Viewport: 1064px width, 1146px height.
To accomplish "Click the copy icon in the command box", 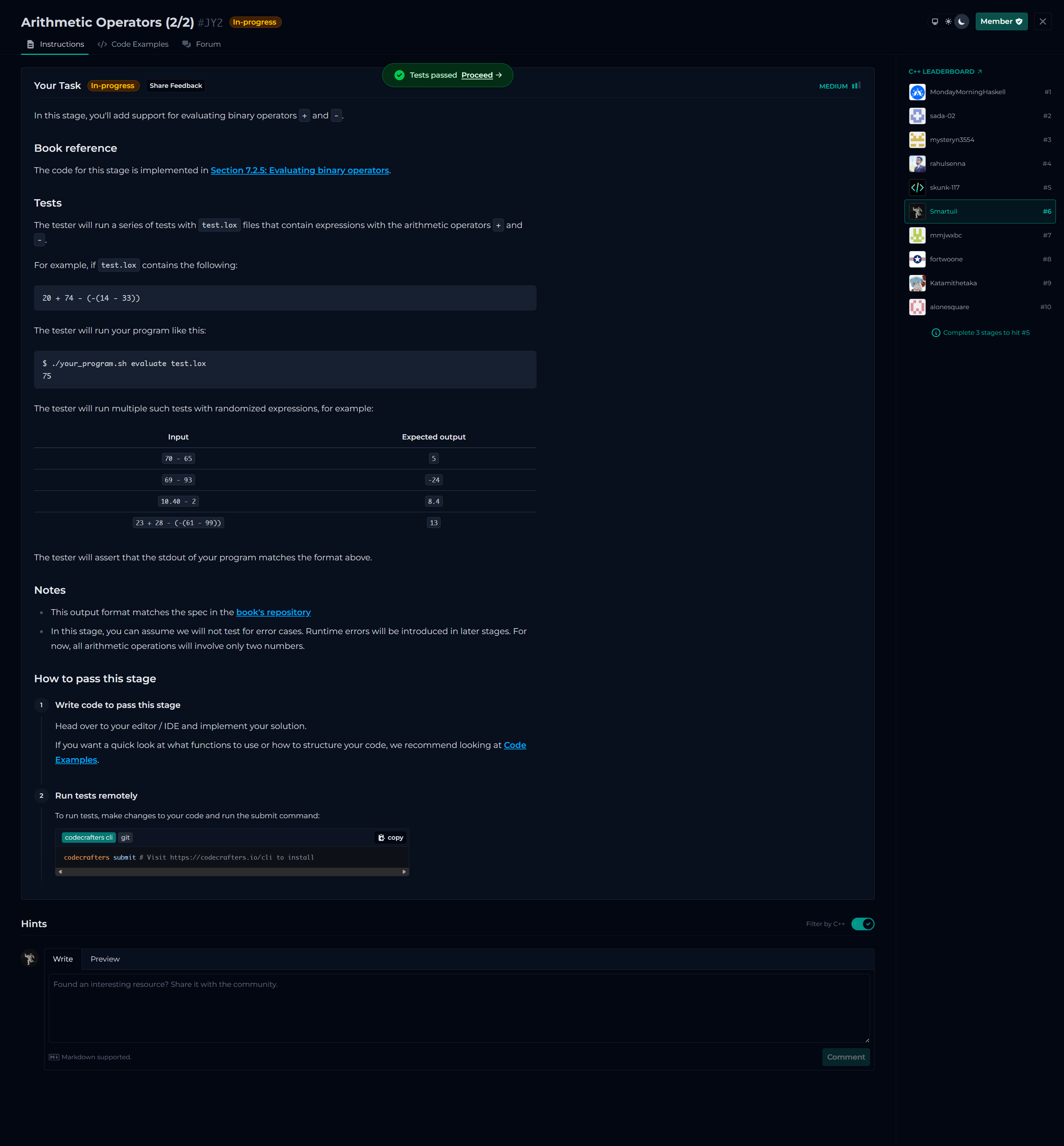I will pyautogui.click(x=382, y=838).
